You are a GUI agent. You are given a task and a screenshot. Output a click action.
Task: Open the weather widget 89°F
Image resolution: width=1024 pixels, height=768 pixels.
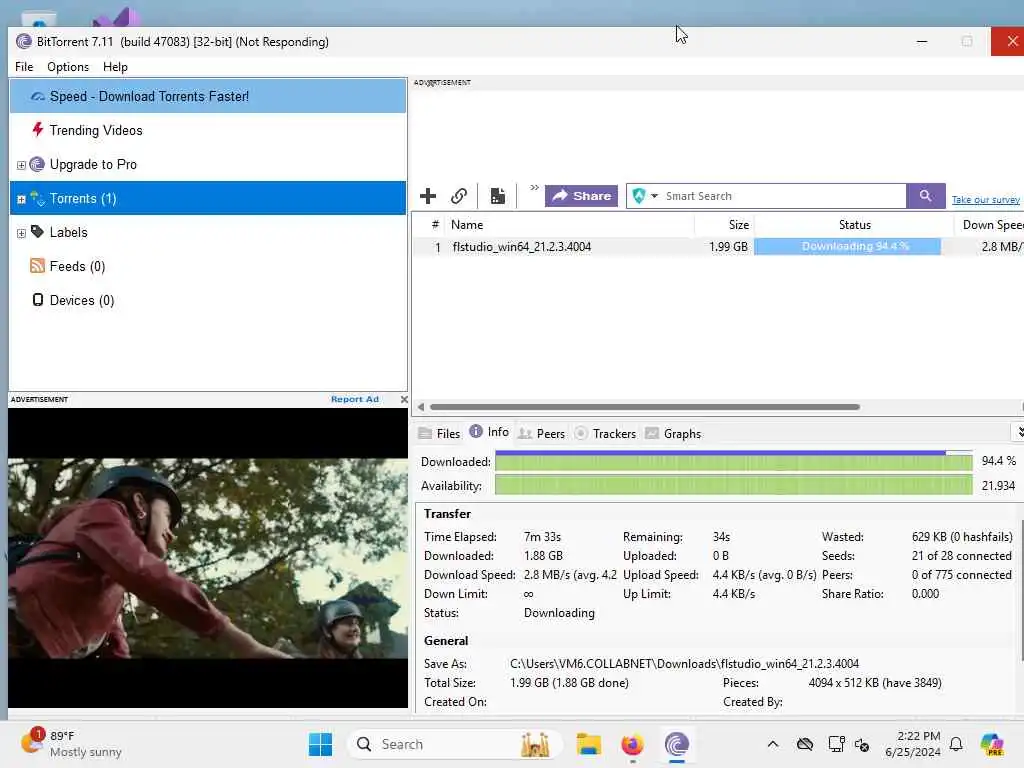[x=72, y=744]
